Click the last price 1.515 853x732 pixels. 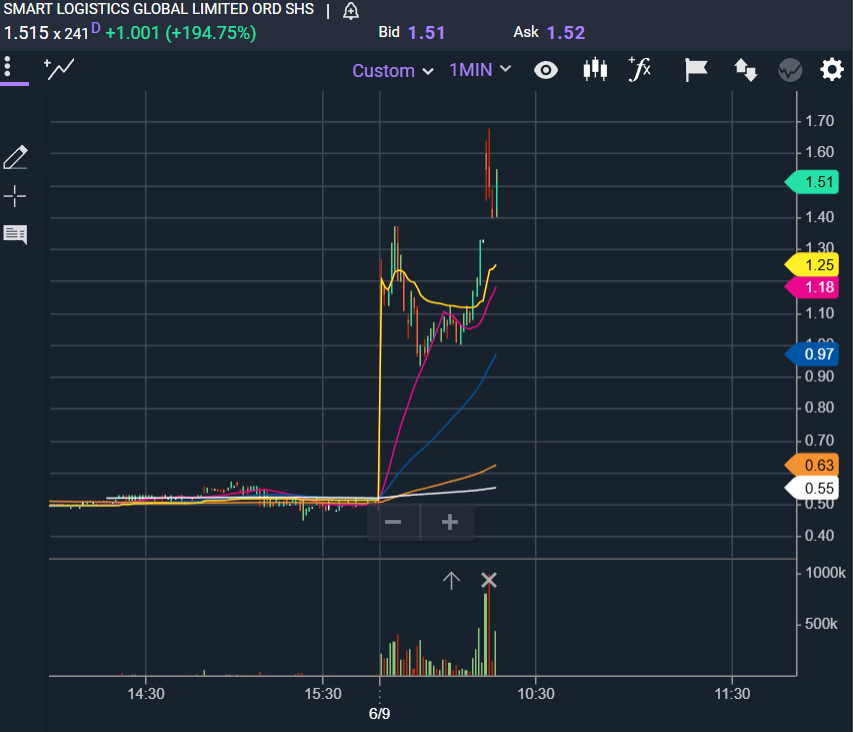26,33
